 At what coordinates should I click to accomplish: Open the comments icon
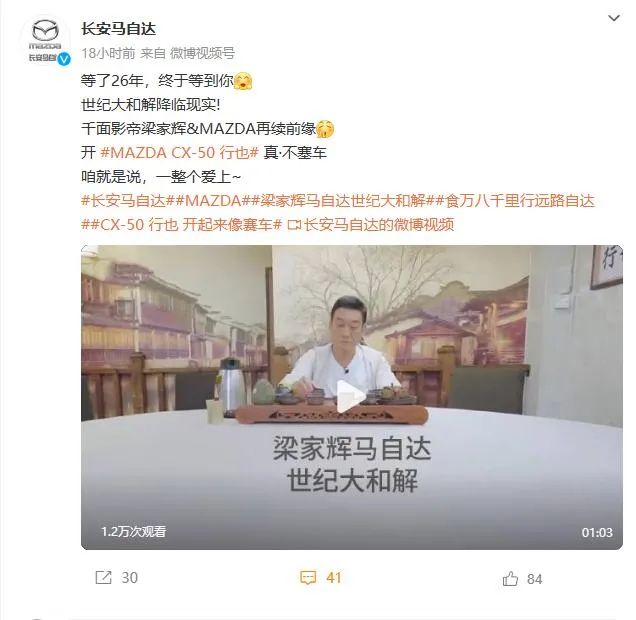pyautogui.click(x=308, y=577)
